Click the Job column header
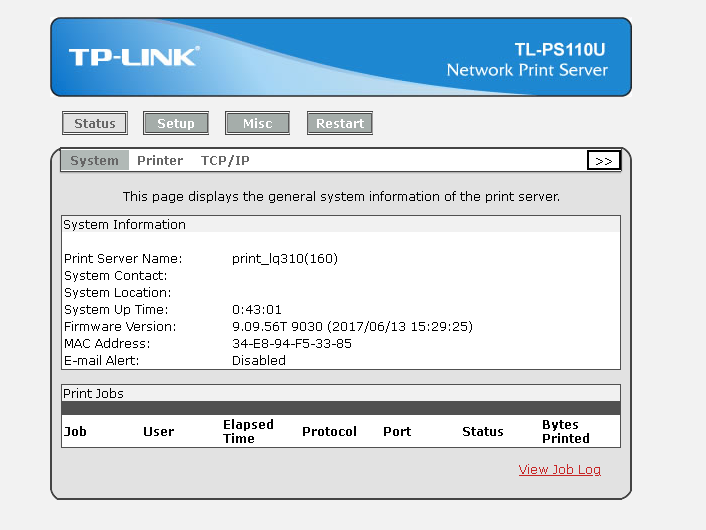 pos(75,431)
